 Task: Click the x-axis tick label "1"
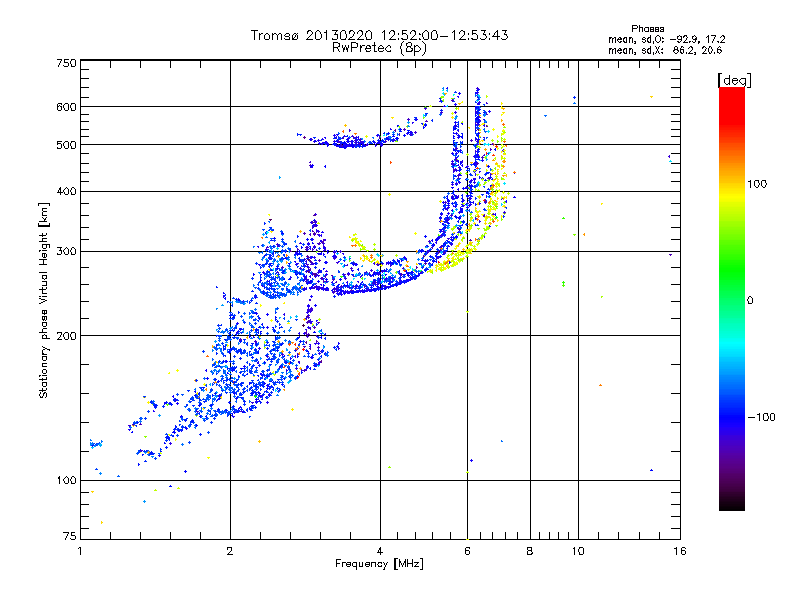click(x=80, y=551)
